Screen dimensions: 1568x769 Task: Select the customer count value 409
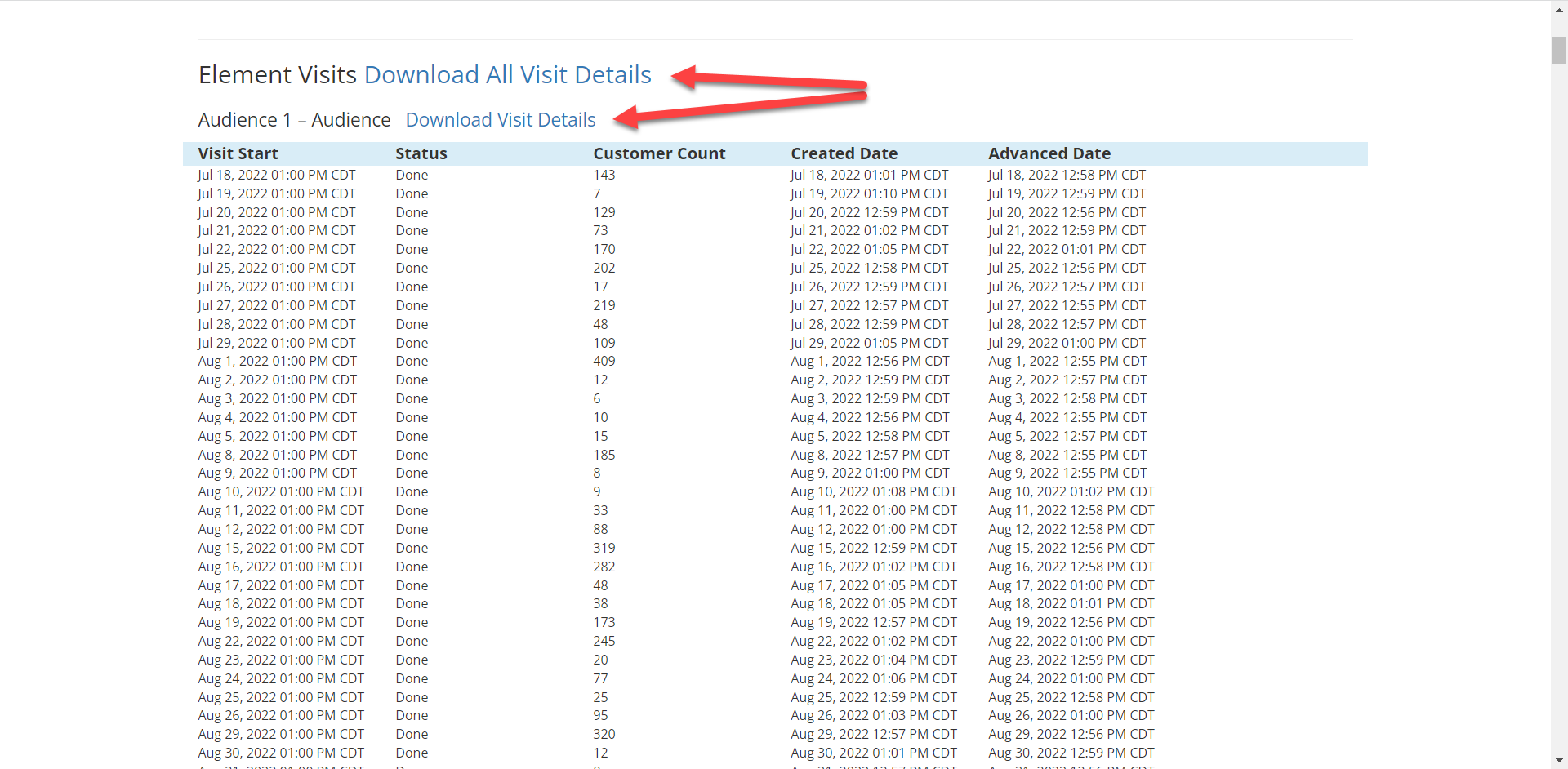pos(604,361)
